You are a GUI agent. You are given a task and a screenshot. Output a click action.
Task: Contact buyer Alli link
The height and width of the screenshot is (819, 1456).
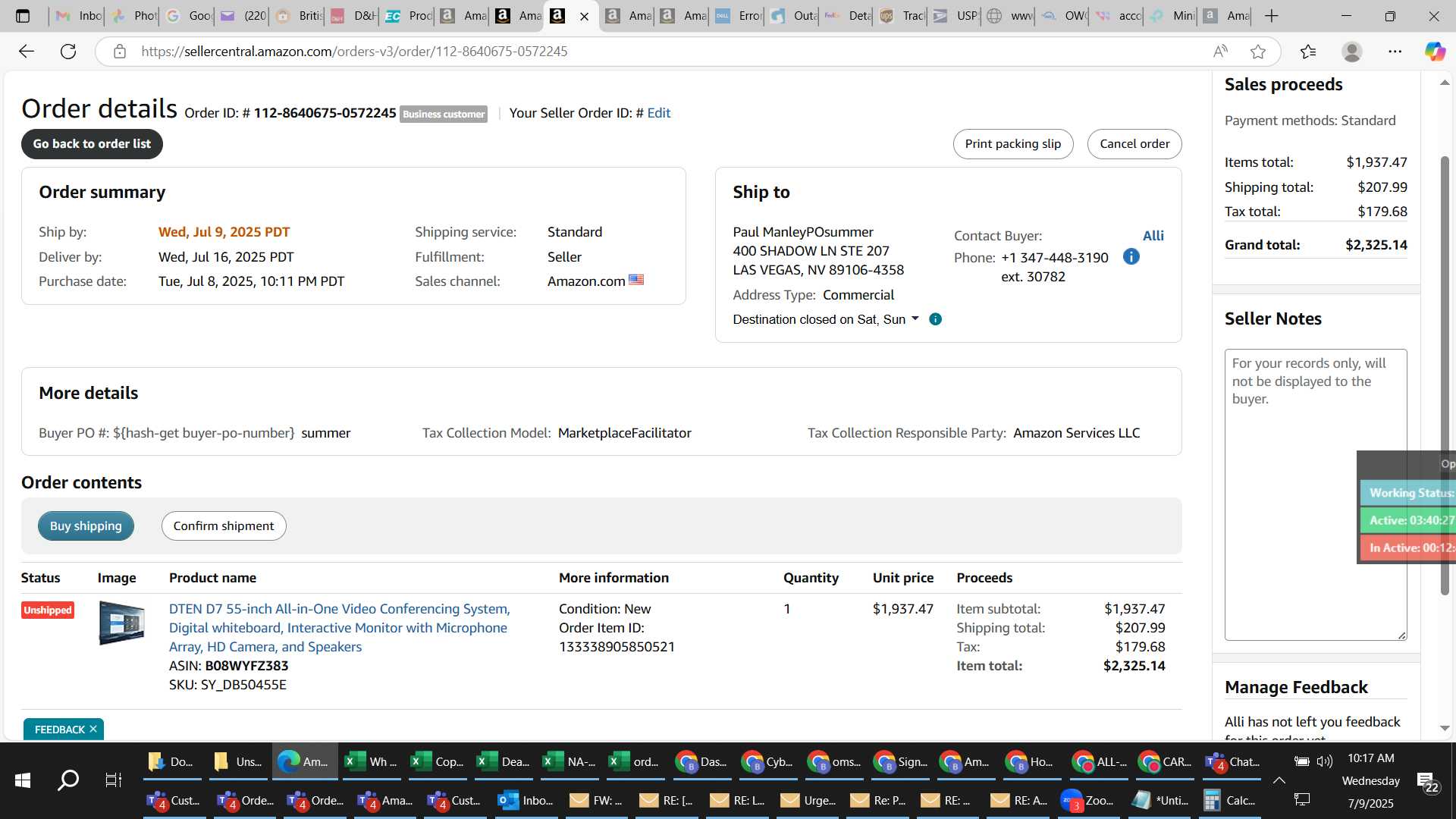[x=1153, y=236]
